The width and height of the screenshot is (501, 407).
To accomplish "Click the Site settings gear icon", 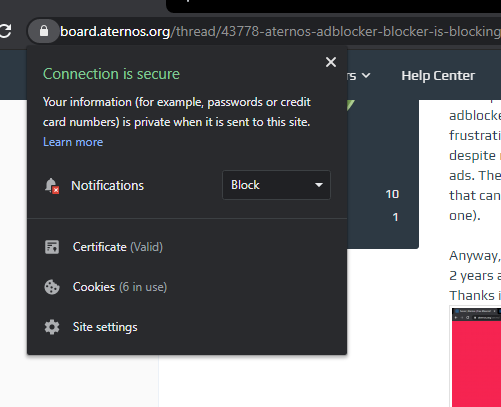I will tap(52, 327).
